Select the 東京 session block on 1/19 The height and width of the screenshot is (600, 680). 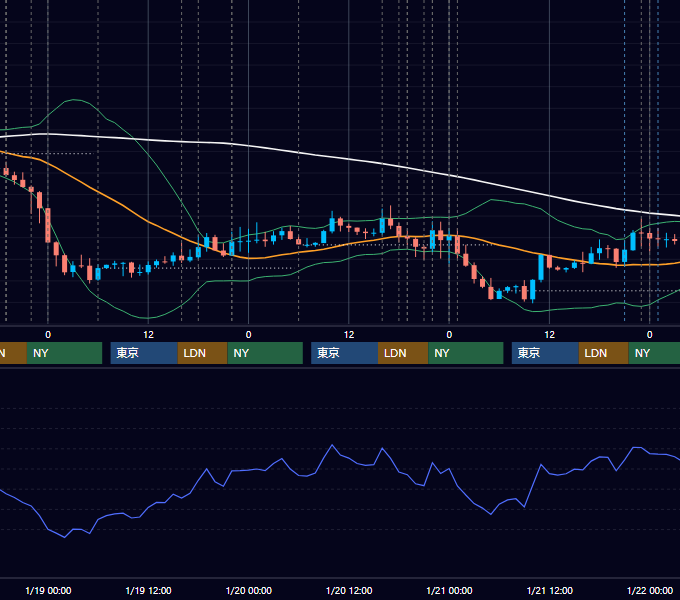[144, 353]
